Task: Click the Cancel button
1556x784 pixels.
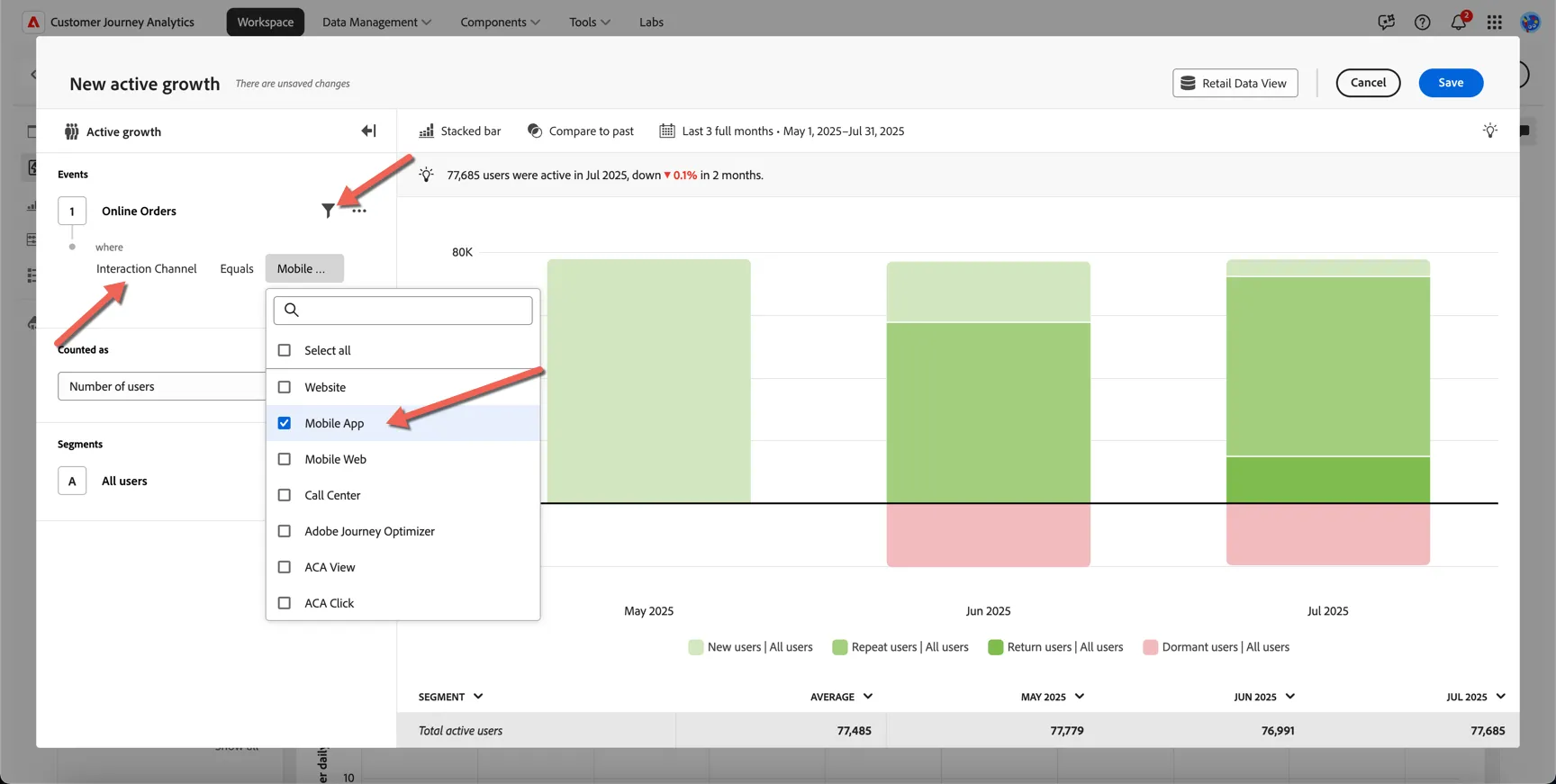Action: [x=1368, y=83]
